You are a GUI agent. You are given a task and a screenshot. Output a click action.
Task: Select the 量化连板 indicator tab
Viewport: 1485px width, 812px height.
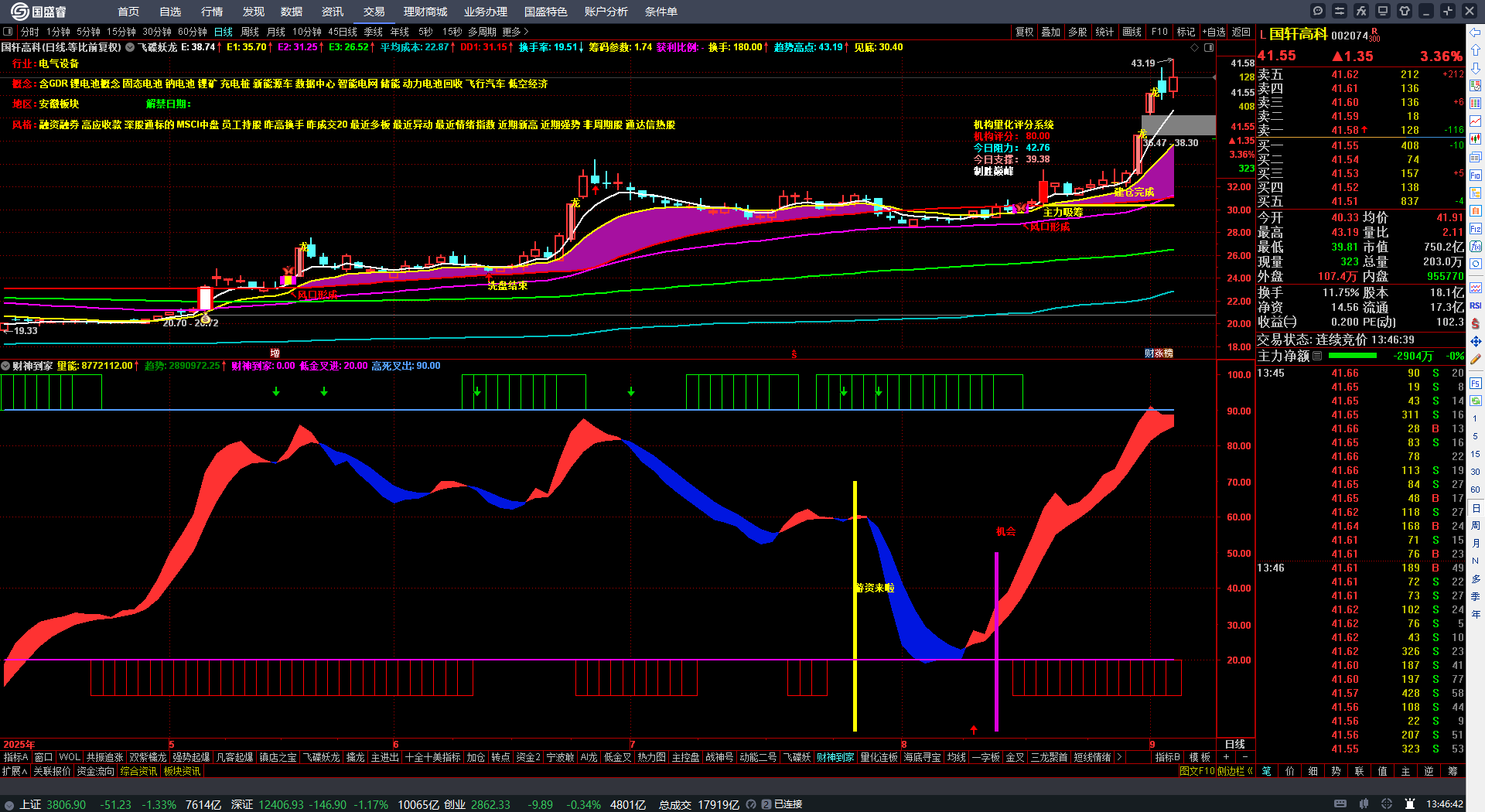[x=879, y=757]
